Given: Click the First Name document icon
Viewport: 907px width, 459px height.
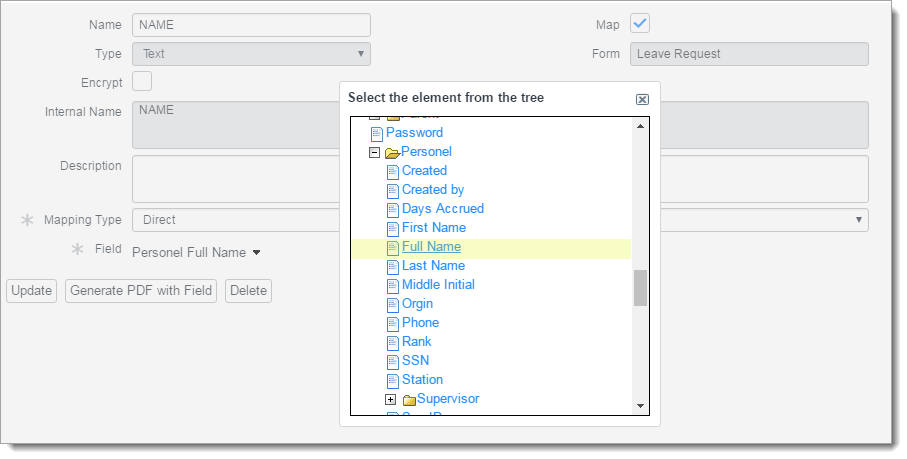Looking at the screenshot, I should [393, 229].
